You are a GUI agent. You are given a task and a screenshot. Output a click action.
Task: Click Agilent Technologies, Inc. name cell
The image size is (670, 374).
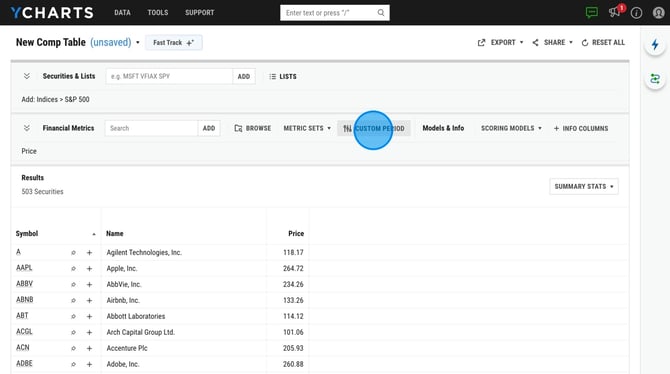(x=144, y=253)
